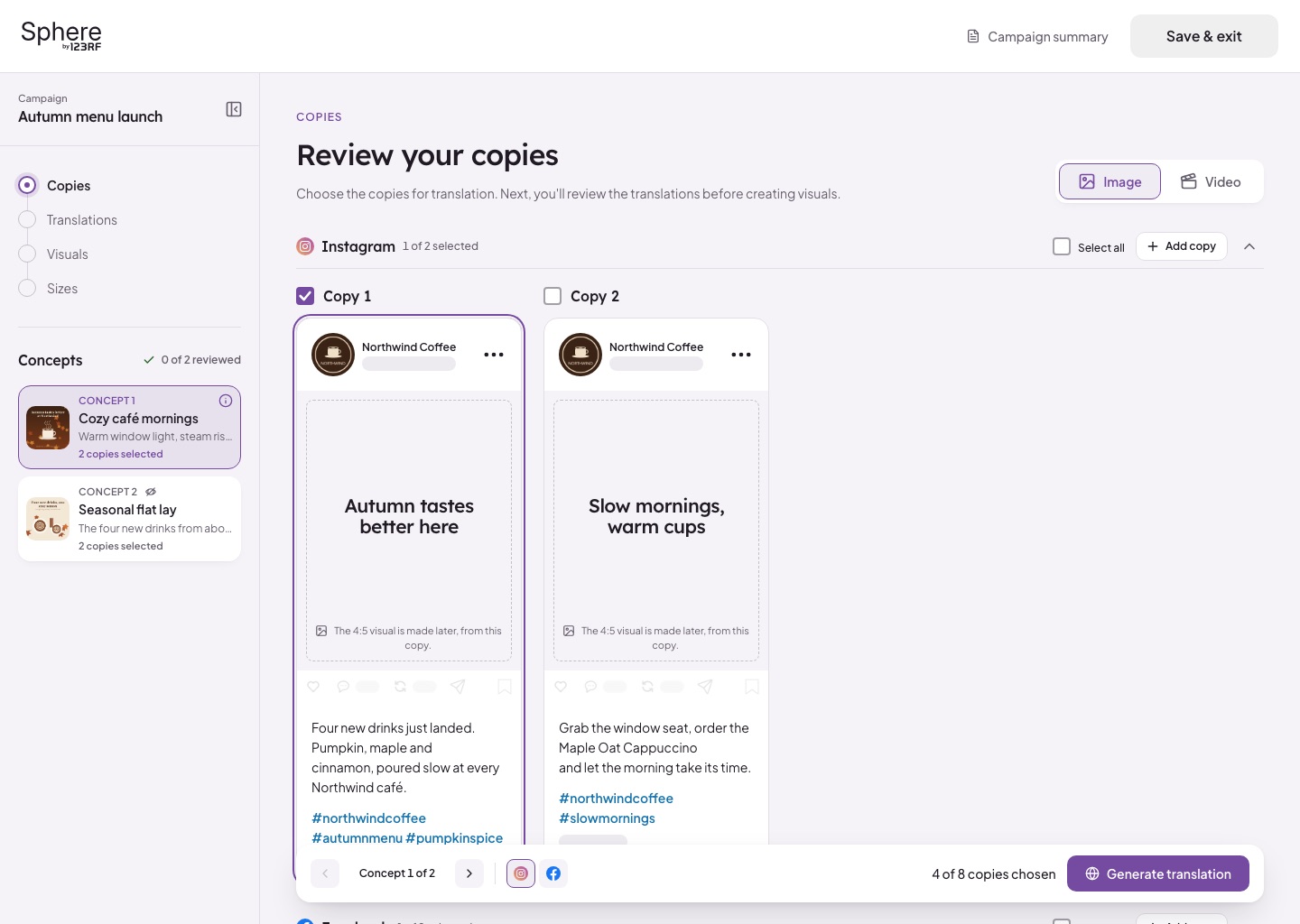Click Save & exit button
The width and height of the screenshot is (1300, 924).
tap(1204, 36)
